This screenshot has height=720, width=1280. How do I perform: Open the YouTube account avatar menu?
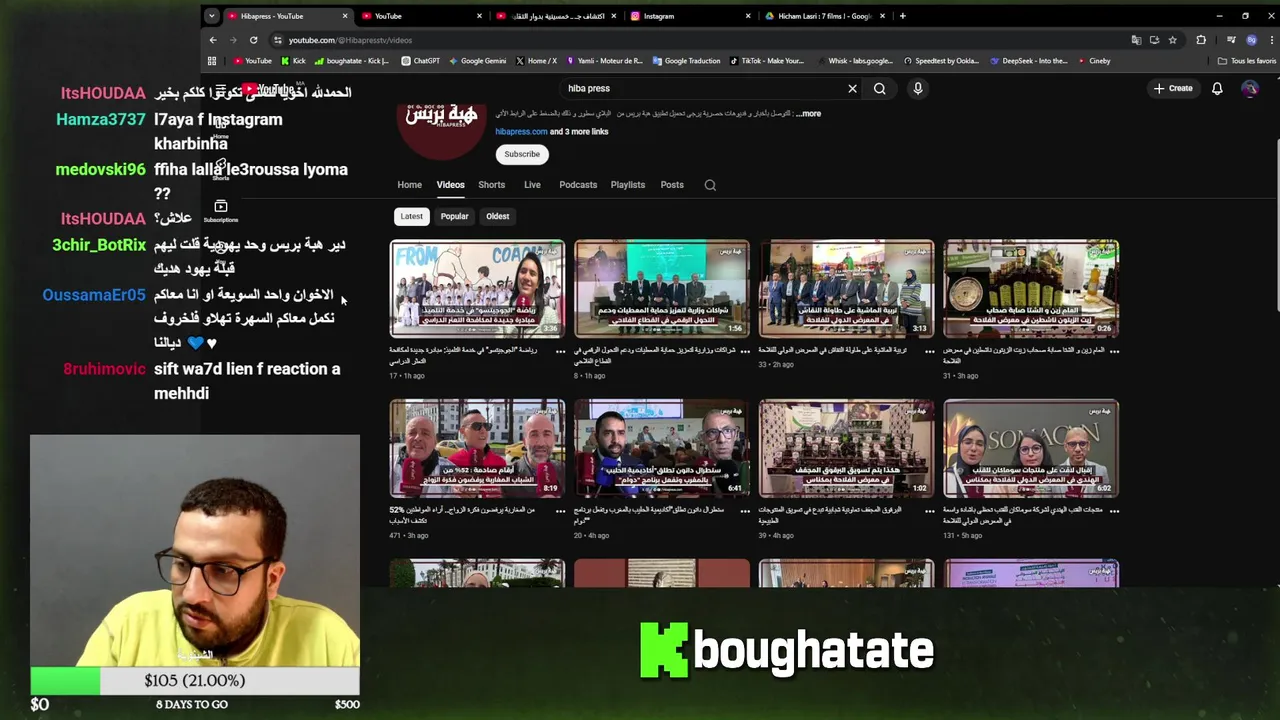coord(1250,88)
